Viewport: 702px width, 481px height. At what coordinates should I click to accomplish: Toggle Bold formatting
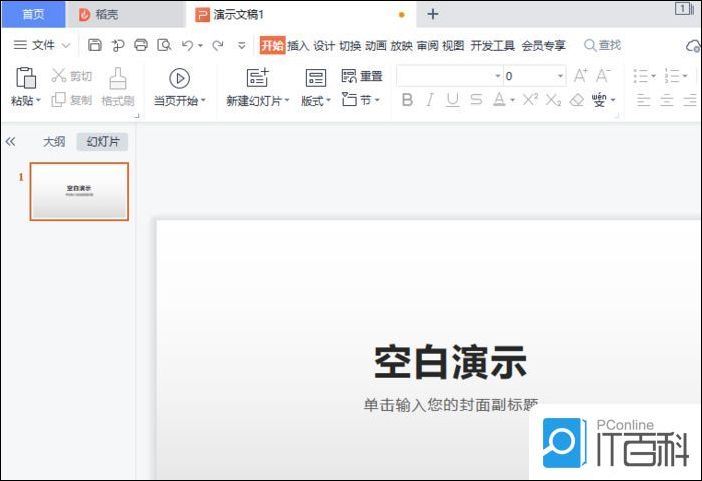(x=407, y=100)
